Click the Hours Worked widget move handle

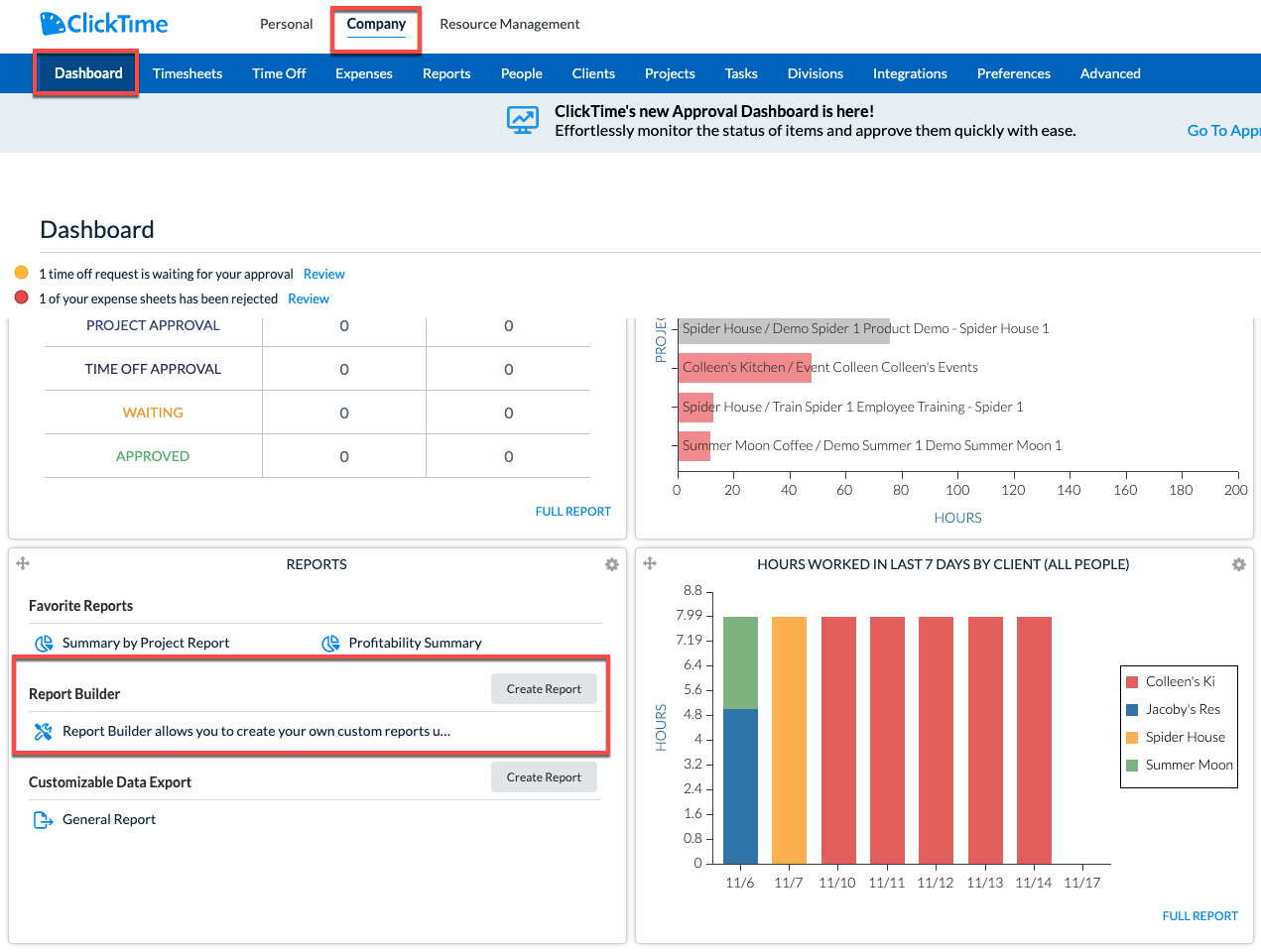click(x=650, y=563)
